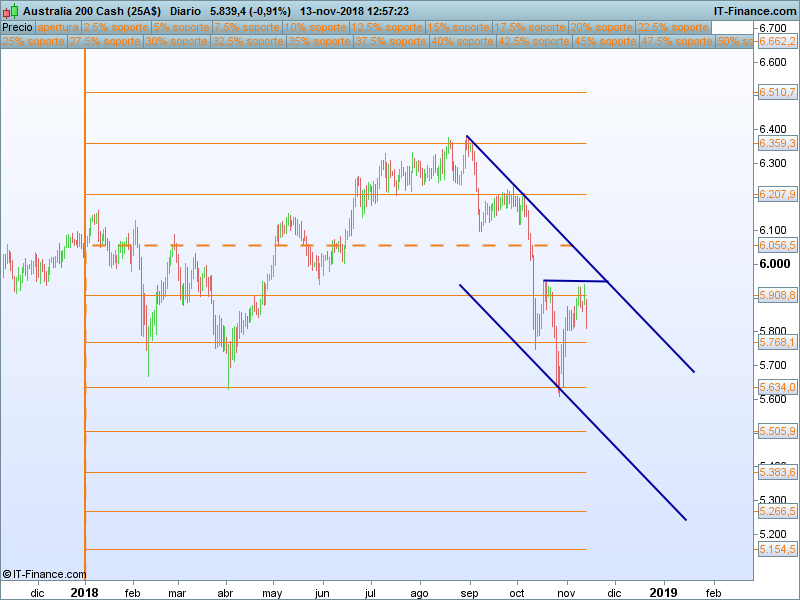Click the nov month label on the time axis
The image size is (800, 600).
tap(566, 593)
